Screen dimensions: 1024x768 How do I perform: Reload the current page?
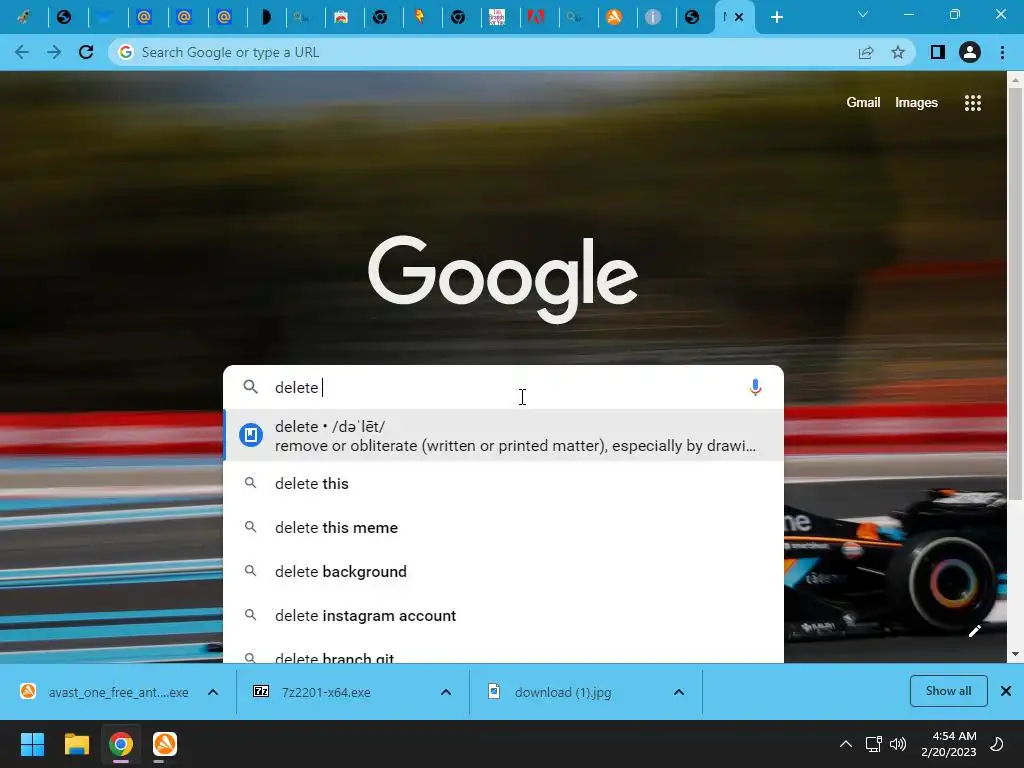point(86,52)
